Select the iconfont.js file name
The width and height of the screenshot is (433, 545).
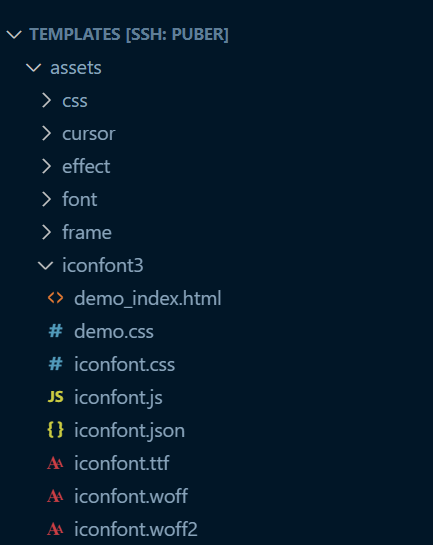[118, 397]
